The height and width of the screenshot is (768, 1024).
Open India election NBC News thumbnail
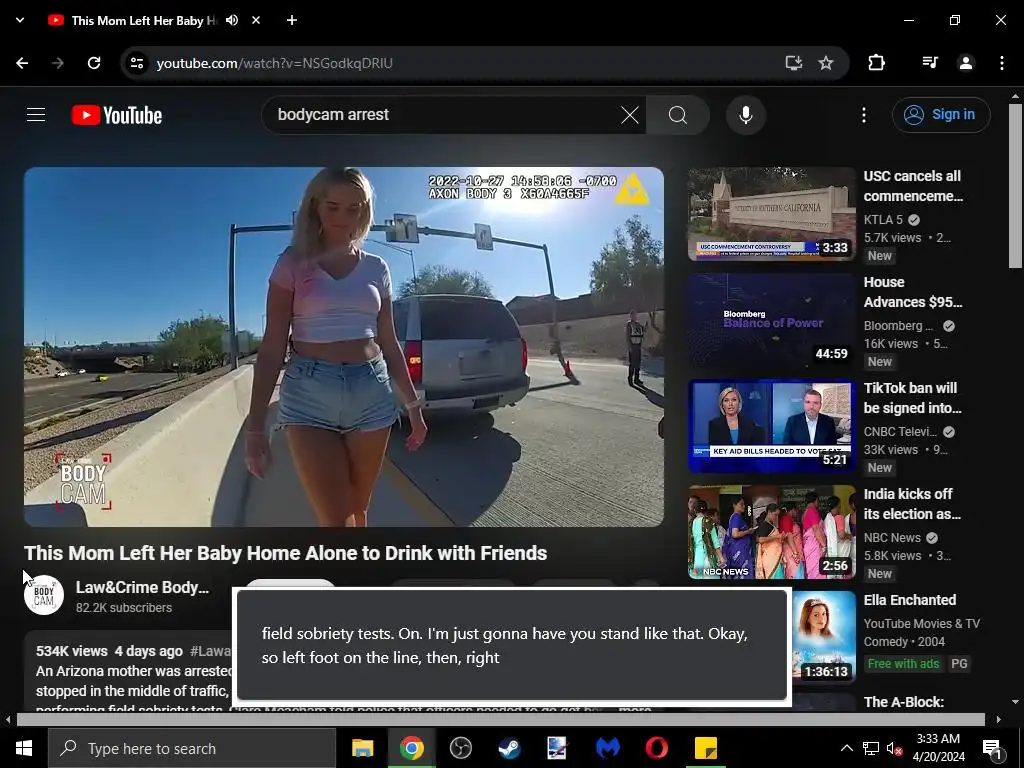(x=771, y=532)
